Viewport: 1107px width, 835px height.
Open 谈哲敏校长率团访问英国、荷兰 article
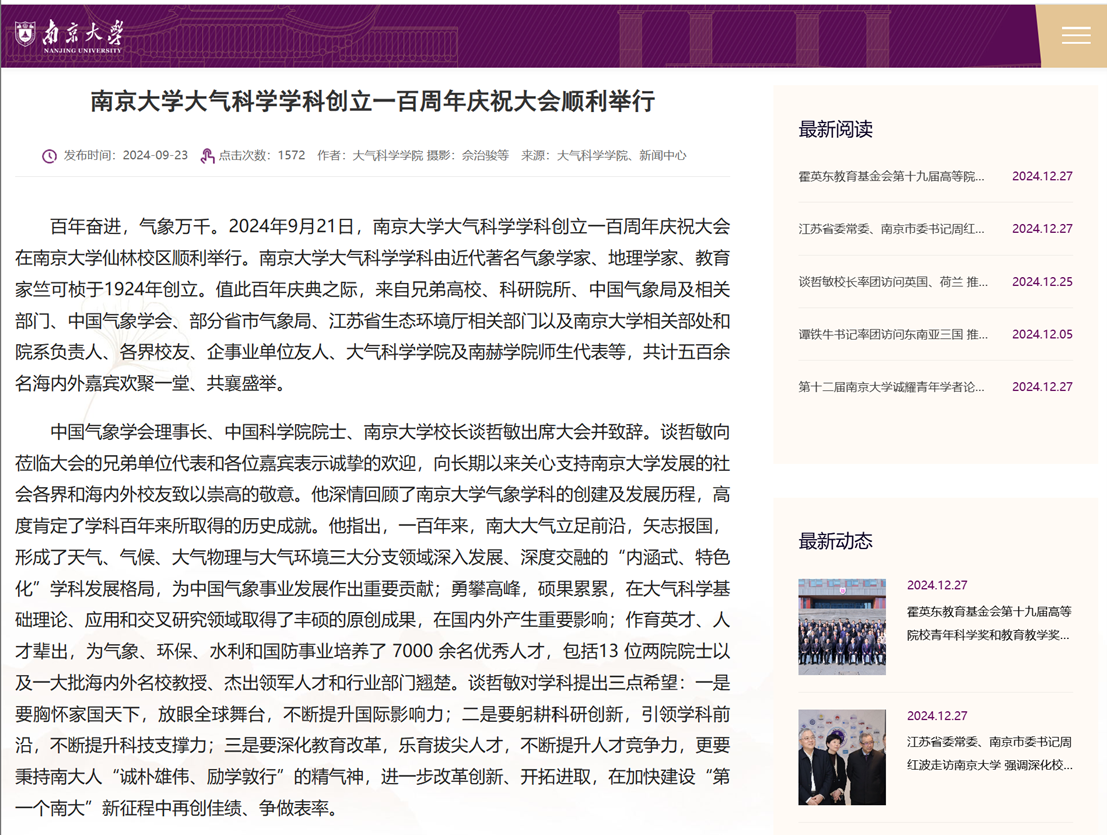891,282
